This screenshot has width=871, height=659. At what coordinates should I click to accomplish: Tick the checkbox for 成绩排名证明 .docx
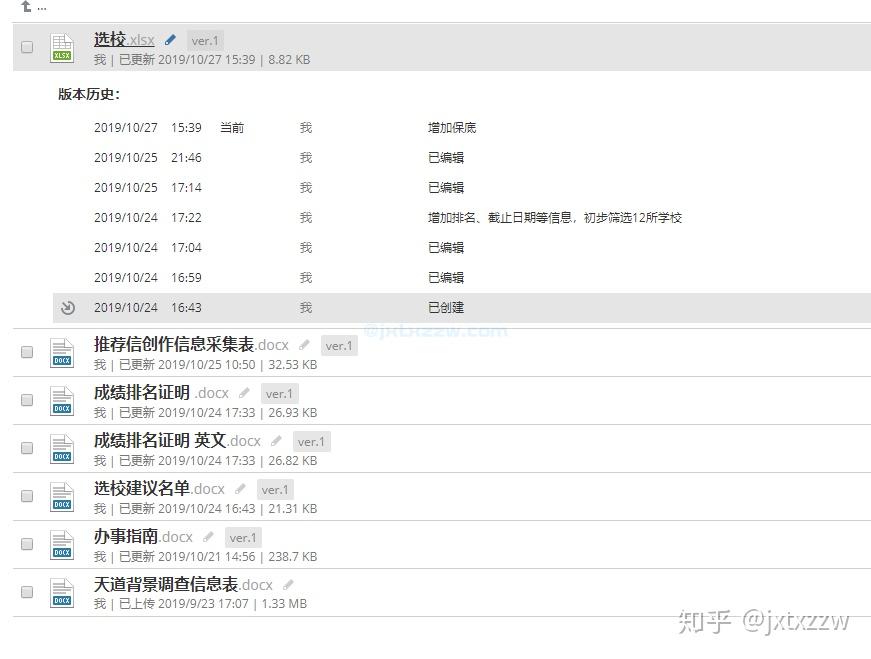pyautogui.click(x=27, y=400)
